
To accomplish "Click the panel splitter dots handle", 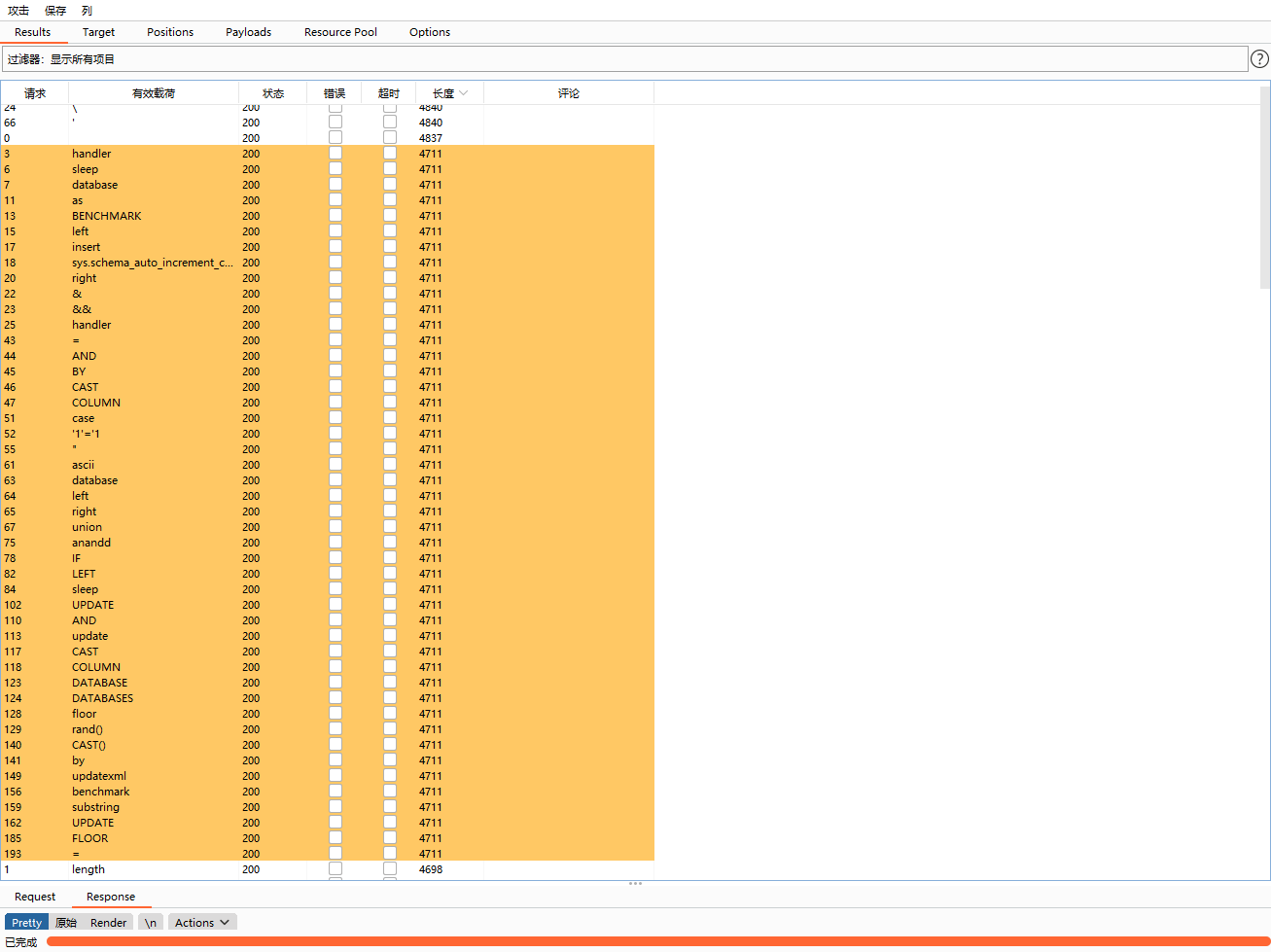I will pos(636,883).
